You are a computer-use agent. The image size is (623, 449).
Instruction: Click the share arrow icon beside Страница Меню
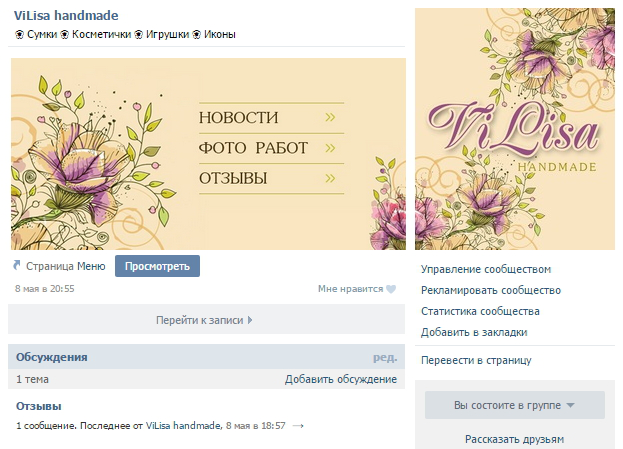17,265
